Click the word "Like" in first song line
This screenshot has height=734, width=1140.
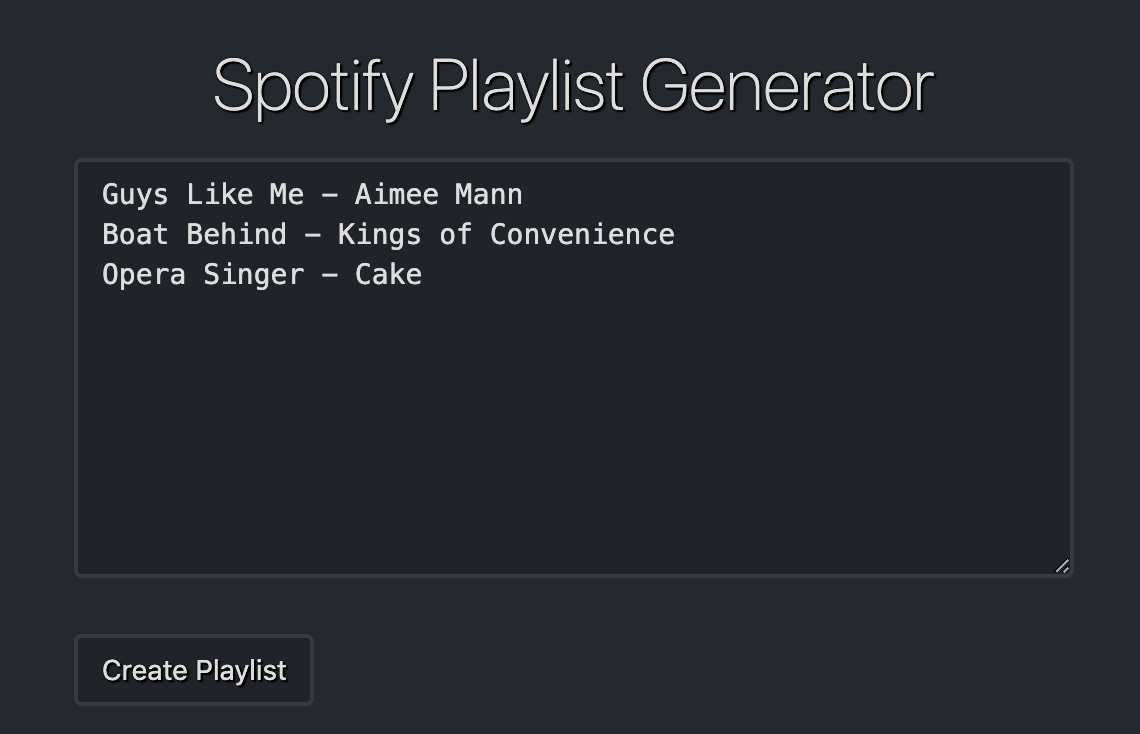(220, 195)
